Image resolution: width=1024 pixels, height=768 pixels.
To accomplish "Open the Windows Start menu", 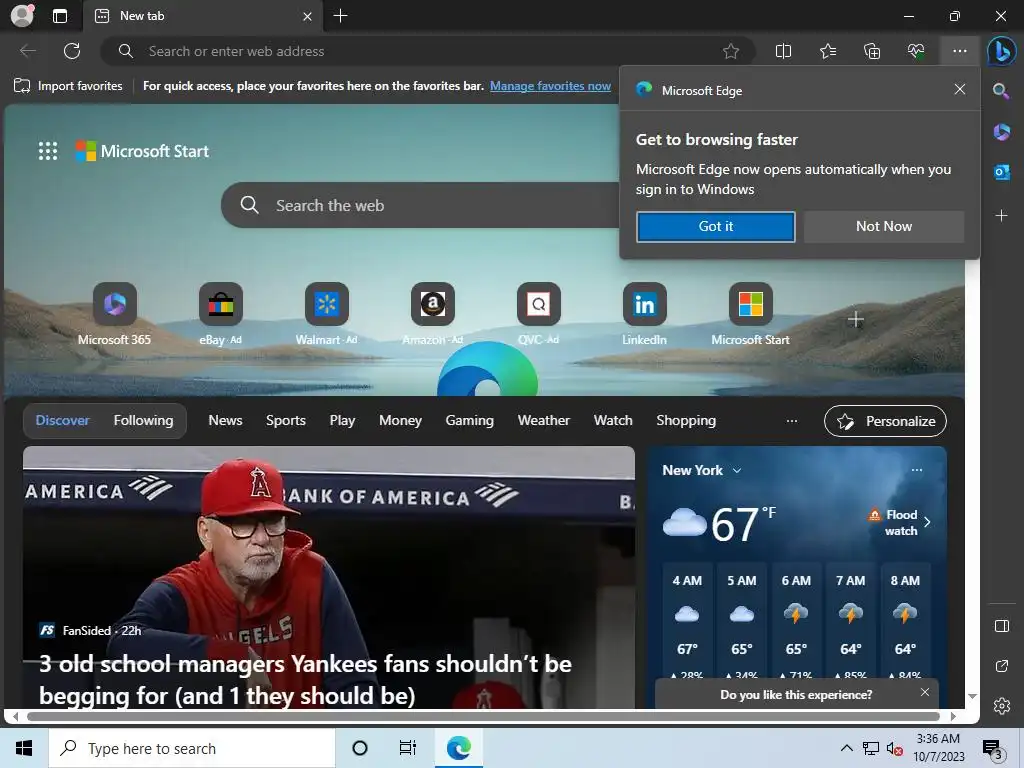I will (24, 748).
